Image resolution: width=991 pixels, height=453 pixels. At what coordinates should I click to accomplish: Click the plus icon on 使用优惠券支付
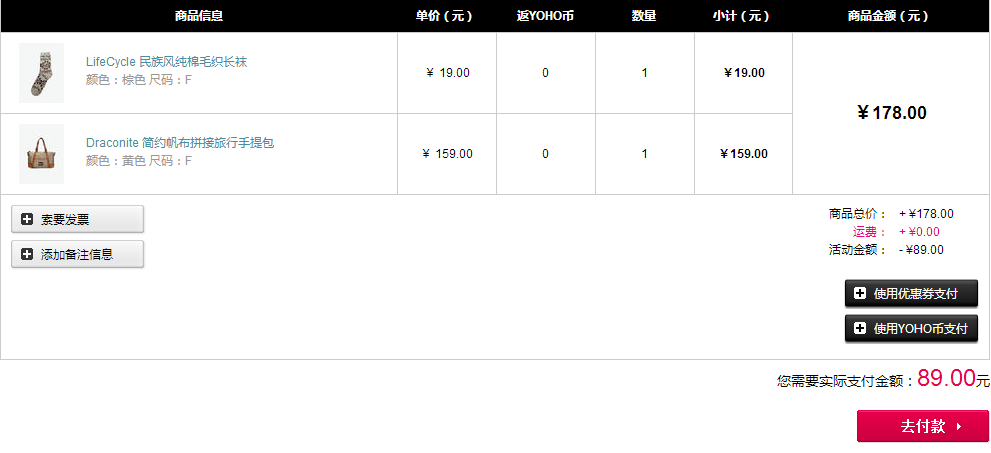click(860, 293)
